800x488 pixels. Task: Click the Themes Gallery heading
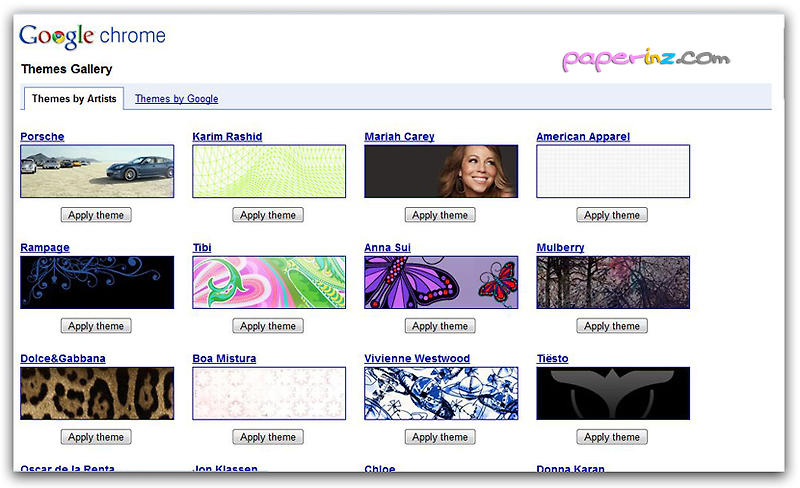click(67, 69)
